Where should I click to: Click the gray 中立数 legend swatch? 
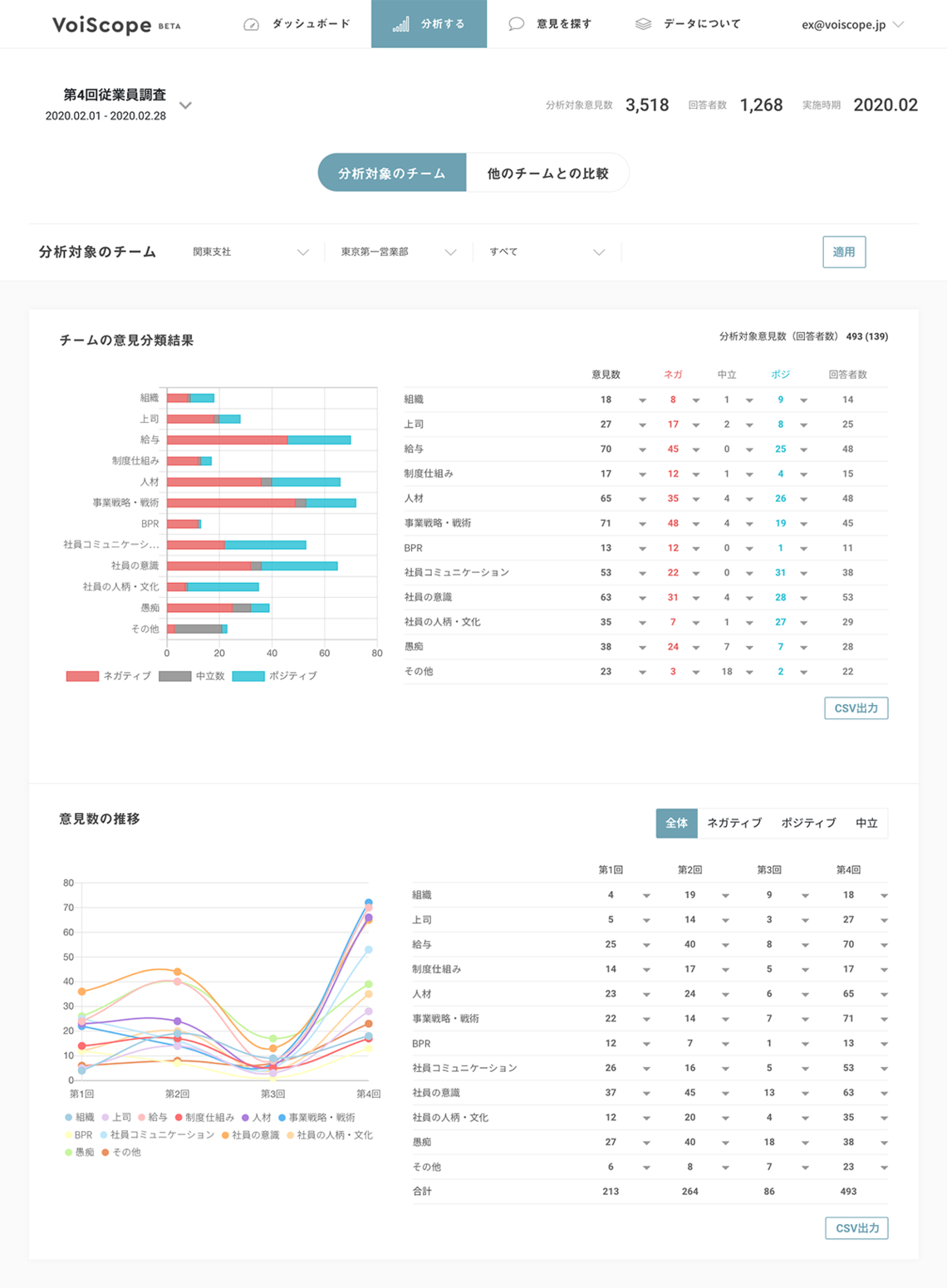(174, 676)
